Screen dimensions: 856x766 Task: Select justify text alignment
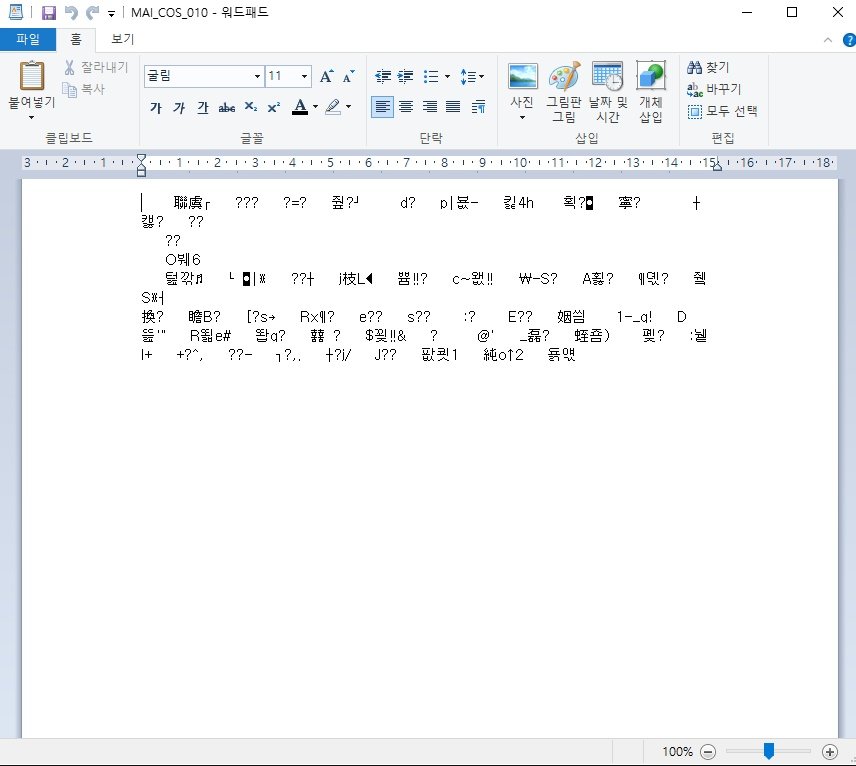click(x=453, y=107)
